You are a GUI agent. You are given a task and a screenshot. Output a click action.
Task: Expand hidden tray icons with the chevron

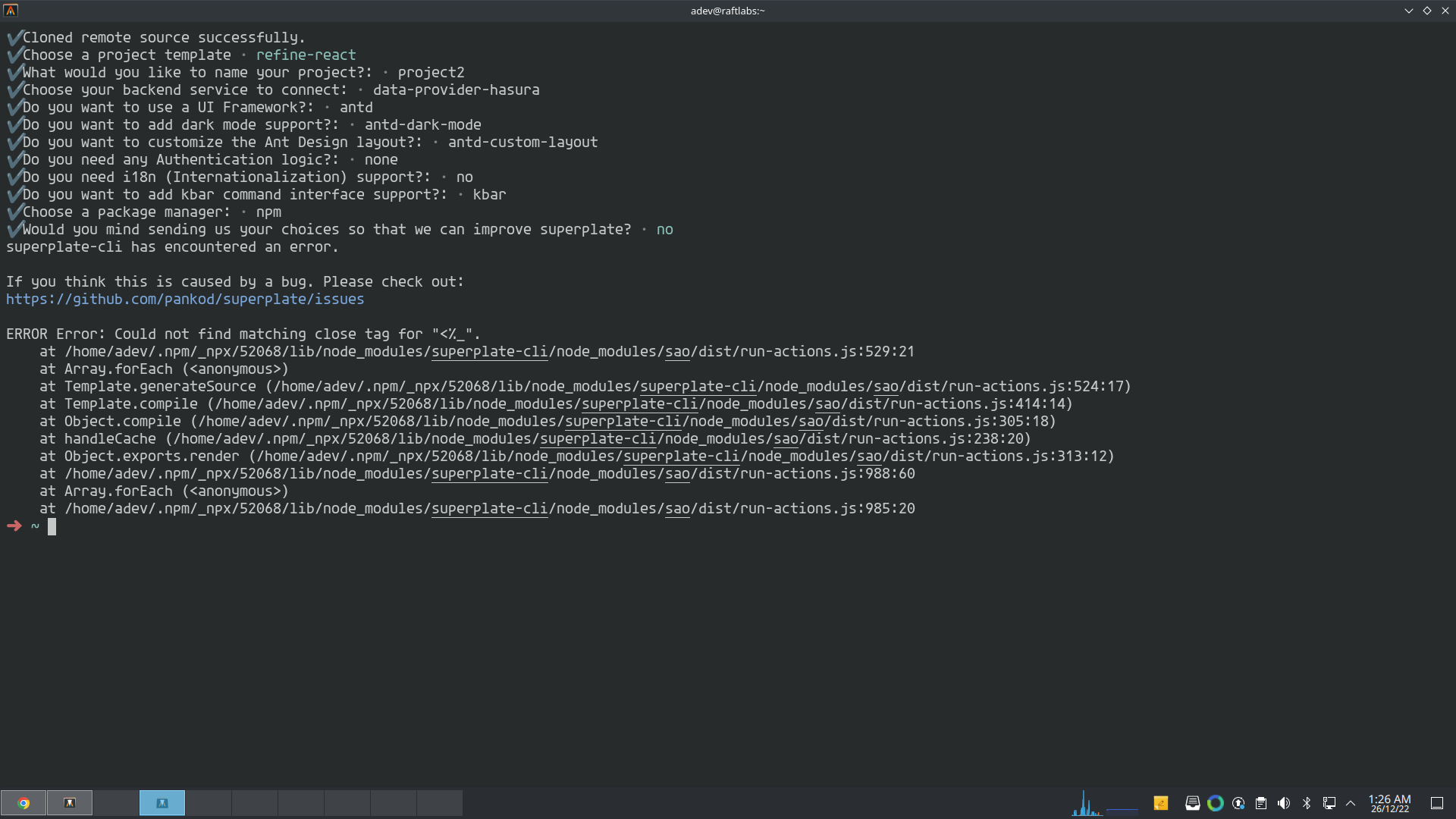(x=1352, y=802)
